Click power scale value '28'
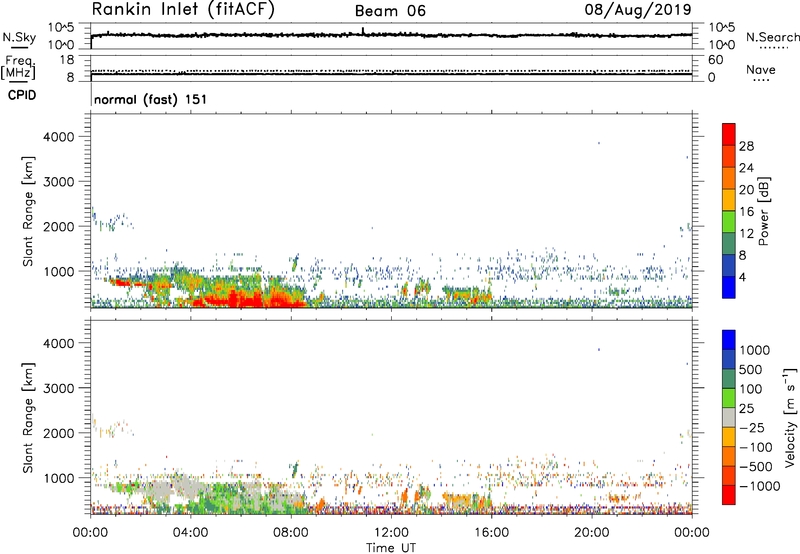Viewport: 800px width, 554px height. tap(746, 146)
